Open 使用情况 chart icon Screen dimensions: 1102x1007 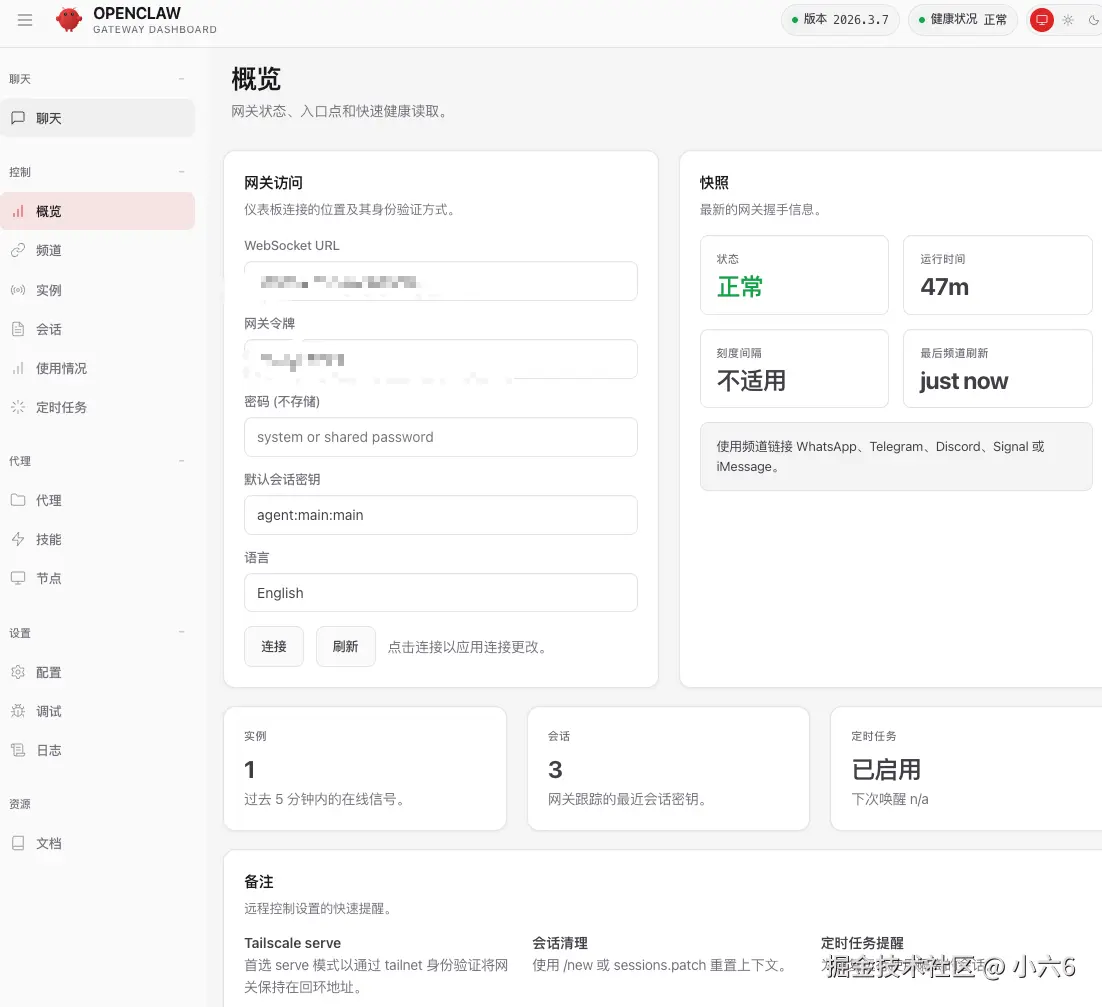coord(18,368)
